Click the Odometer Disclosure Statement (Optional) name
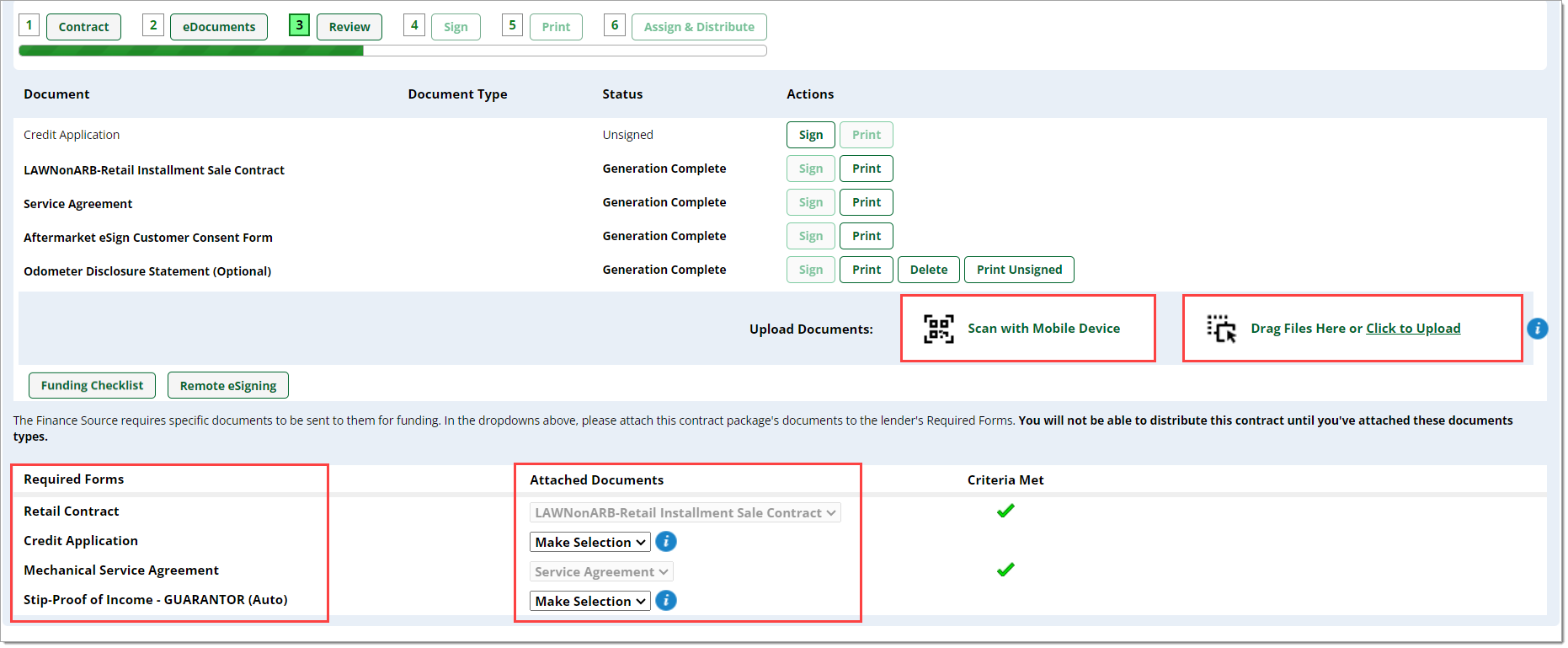 (147, 271)
